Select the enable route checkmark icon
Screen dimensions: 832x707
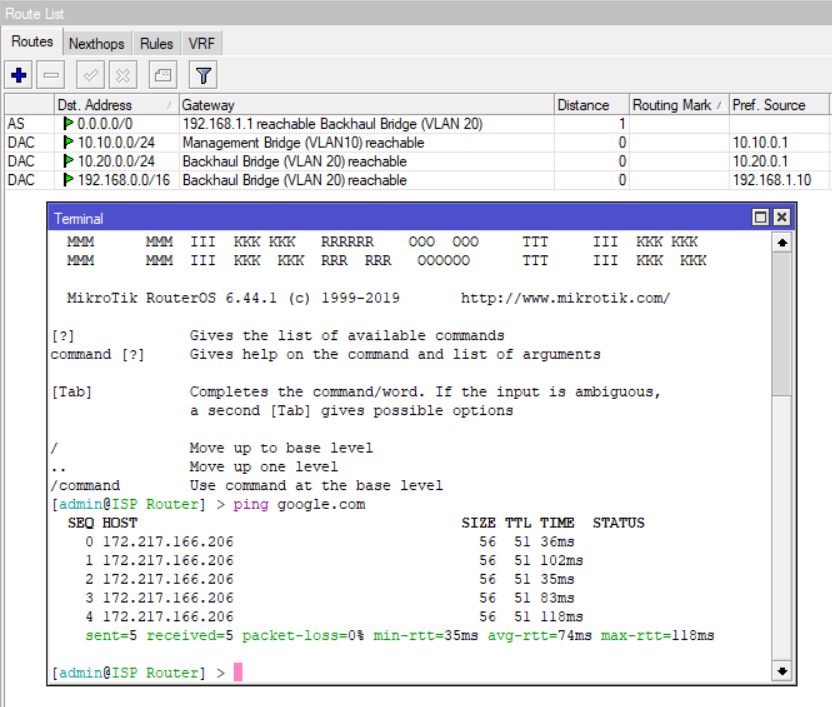[89, 74]
